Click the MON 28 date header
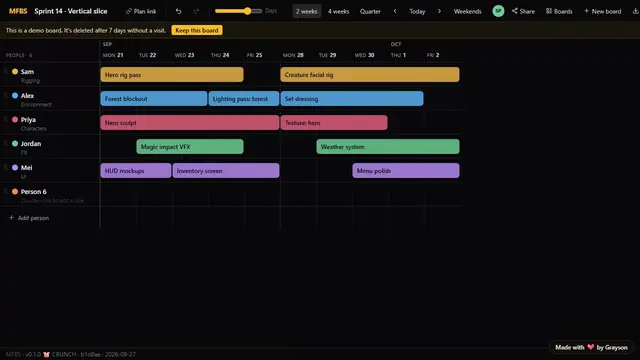This screenshot has width=640, height=360. point(293,55)
